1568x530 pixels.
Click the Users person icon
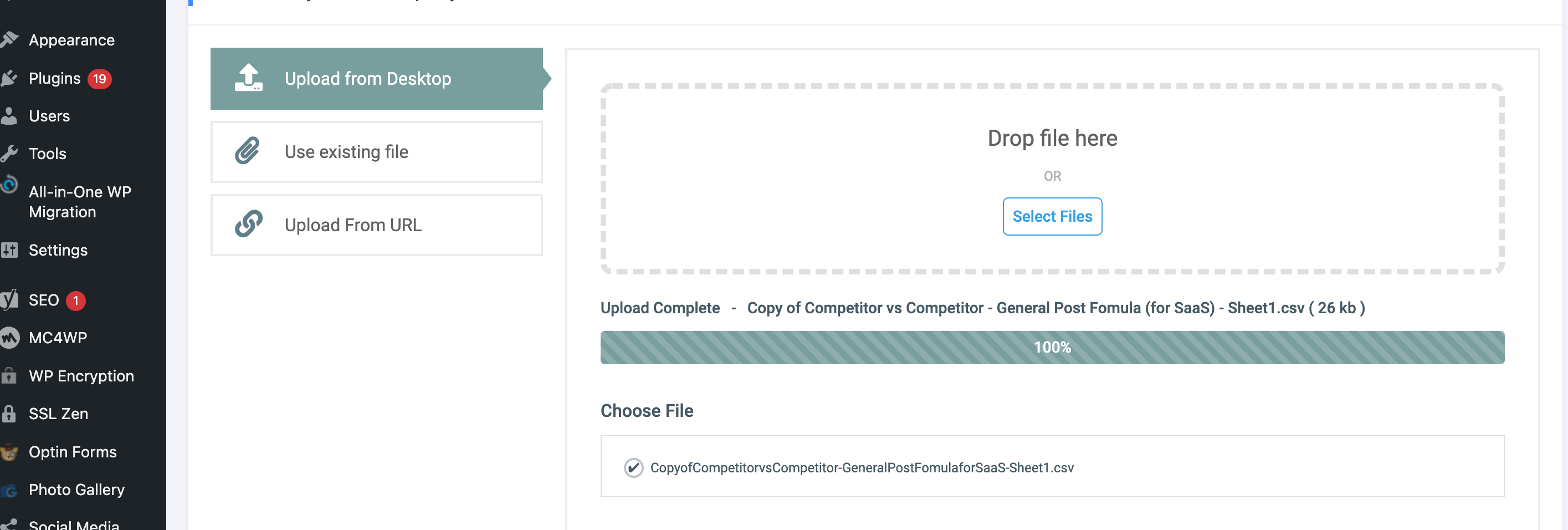pos(8,116)
